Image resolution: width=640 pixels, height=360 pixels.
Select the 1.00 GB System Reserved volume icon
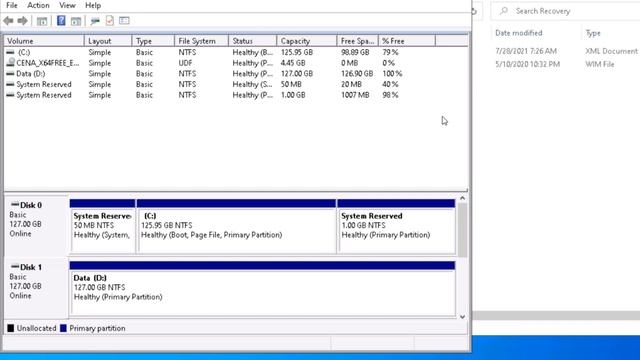[x=10, y=95]
